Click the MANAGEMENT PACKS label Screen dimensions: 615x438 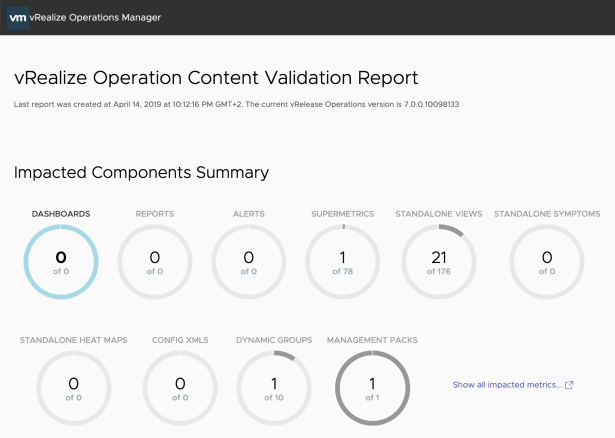pyautogui.click(x=372, y=340)
